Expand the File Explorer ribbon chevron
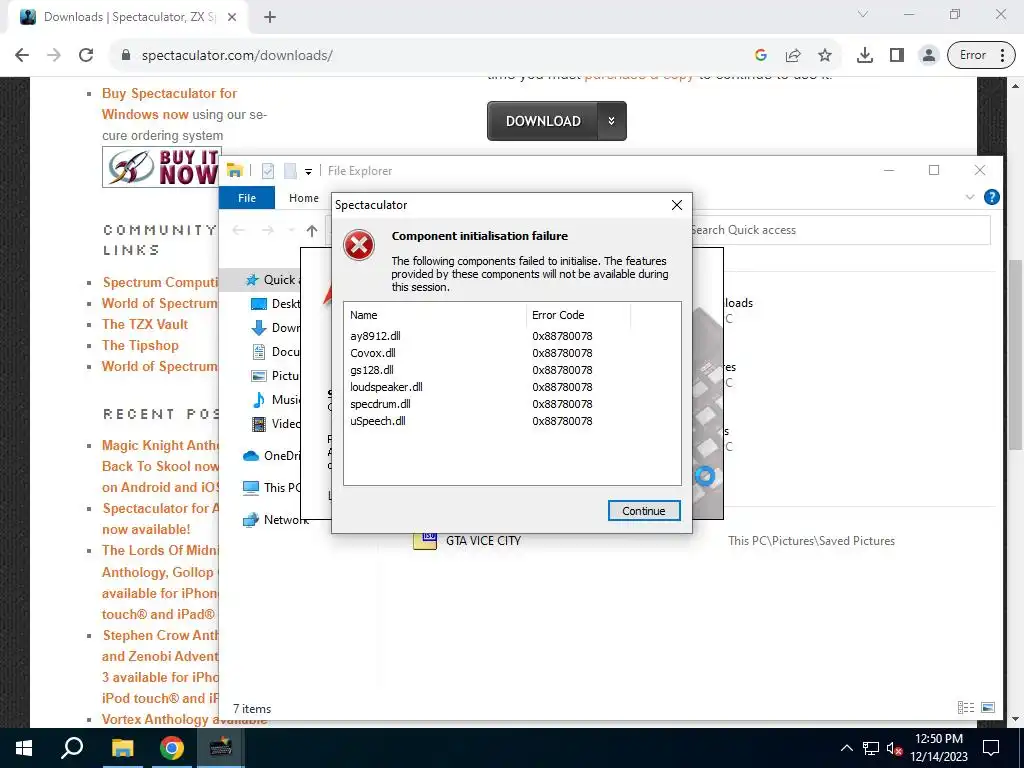This screenshot has height=768, width=1024. point(970,197)
